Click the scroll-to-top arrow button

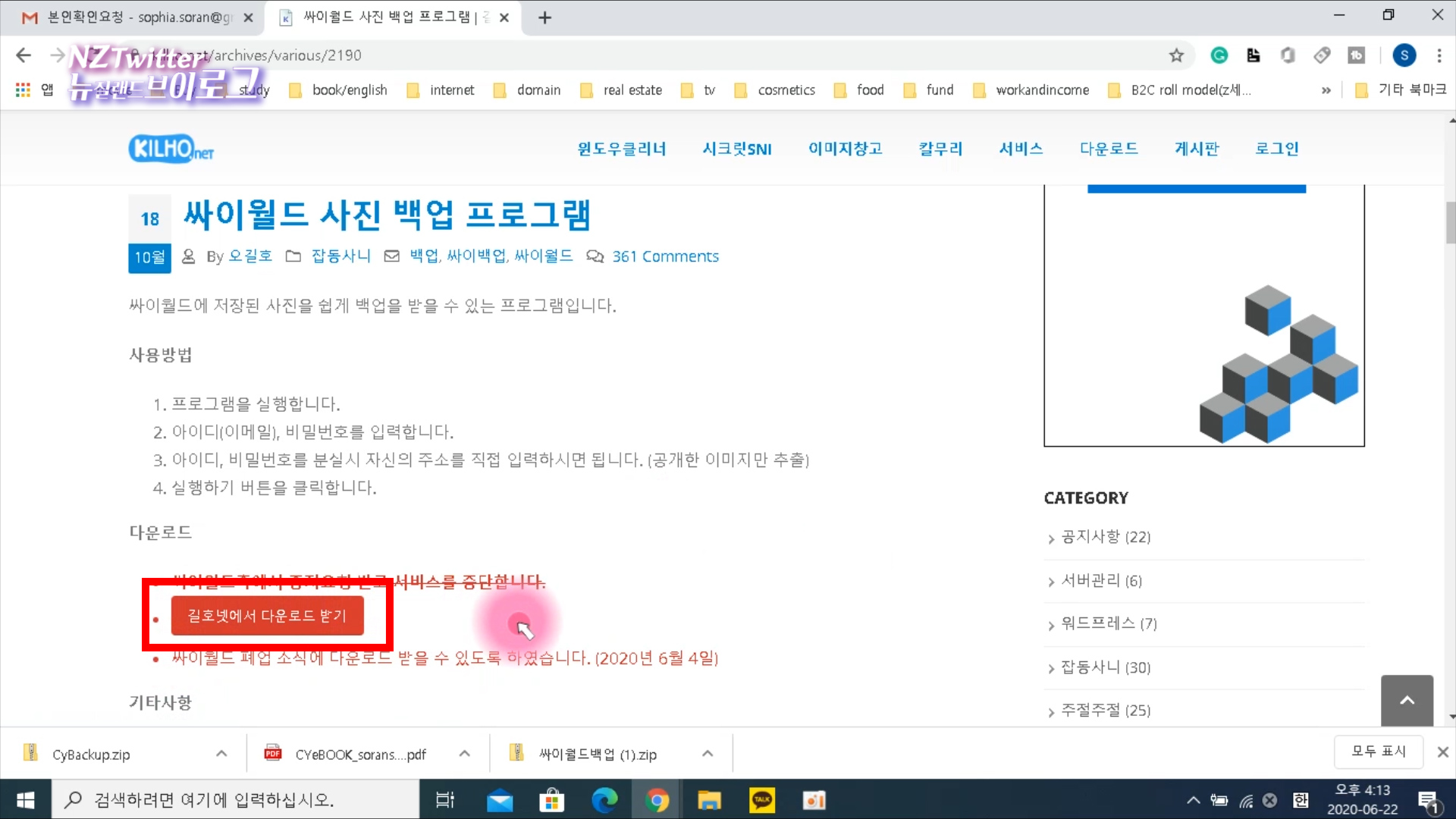click(1407, 701)
